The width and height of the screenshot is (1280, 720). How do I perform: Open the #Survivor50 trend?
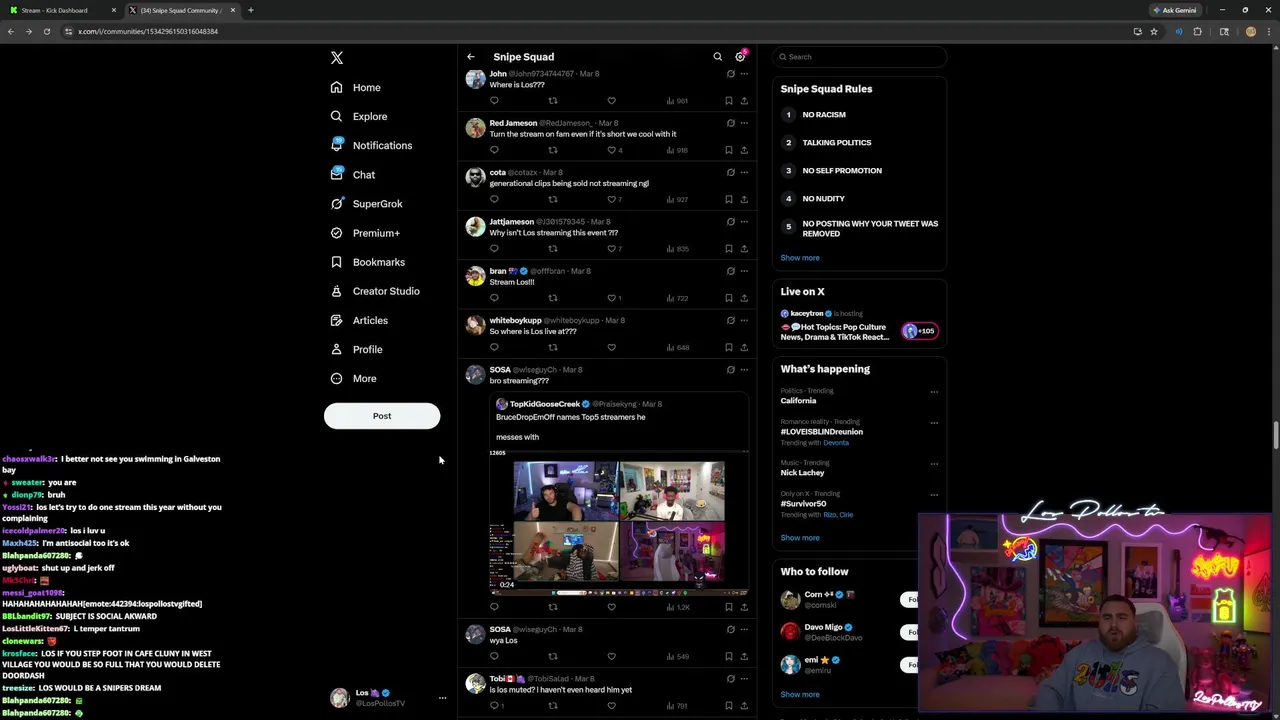click(x=804, y=504)
